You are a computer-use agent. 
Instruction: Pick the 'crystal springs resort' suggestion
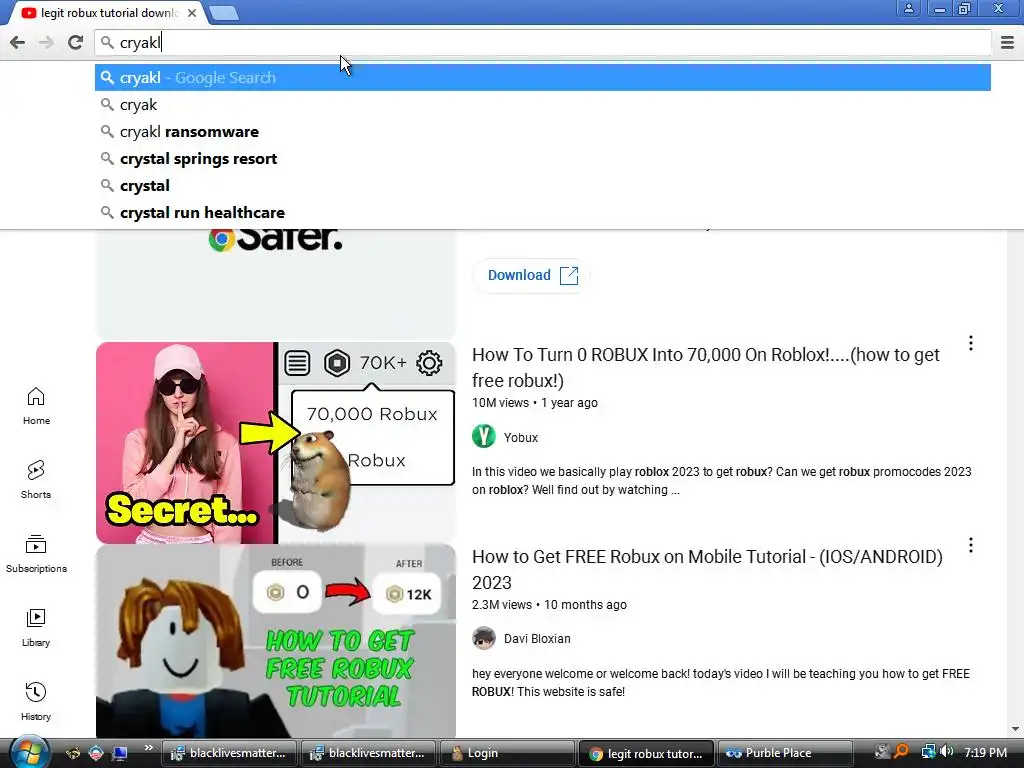[543, 159]
